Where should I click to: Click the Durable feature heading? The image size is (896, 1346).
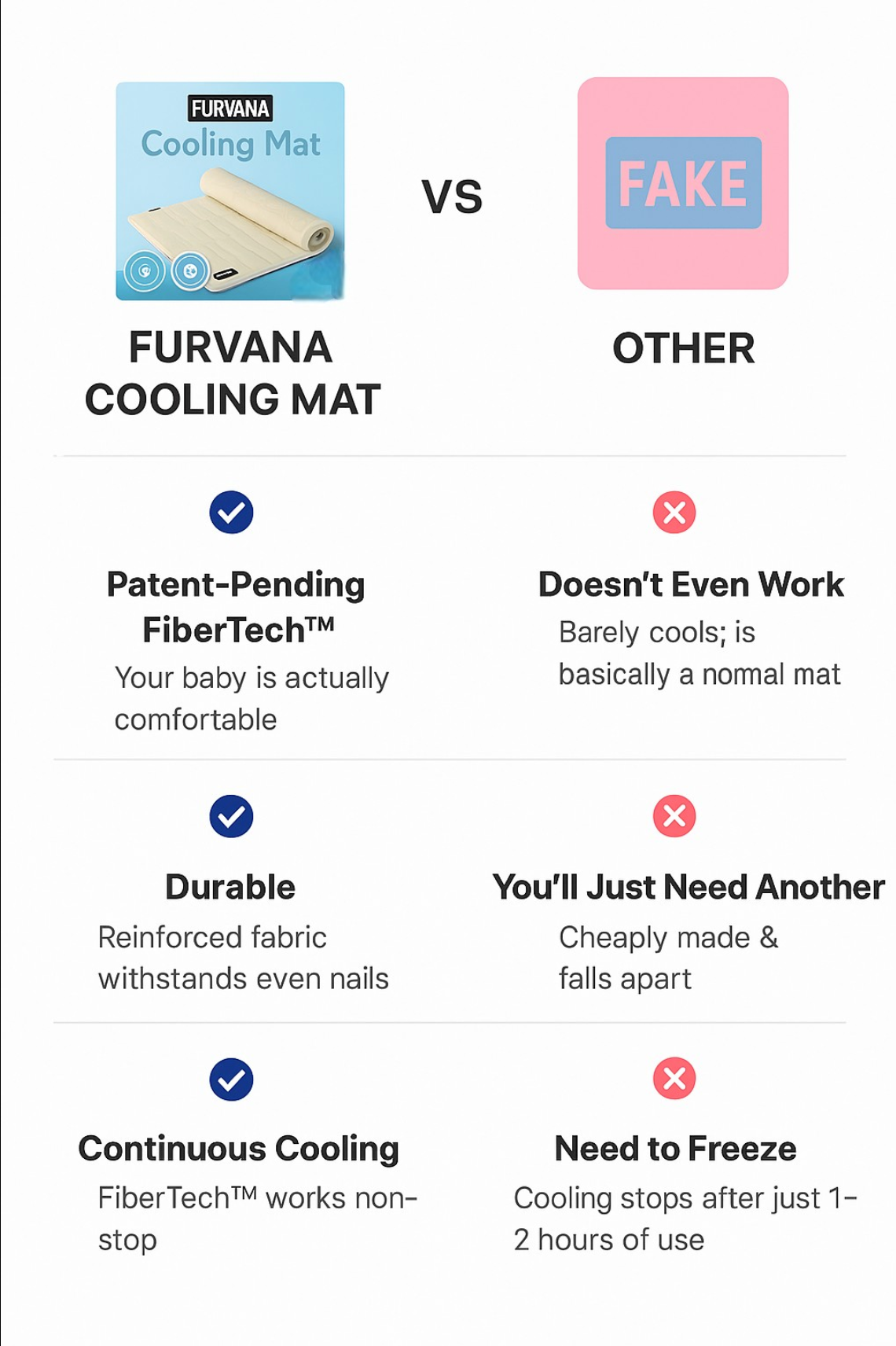click(x=230, y=888)
